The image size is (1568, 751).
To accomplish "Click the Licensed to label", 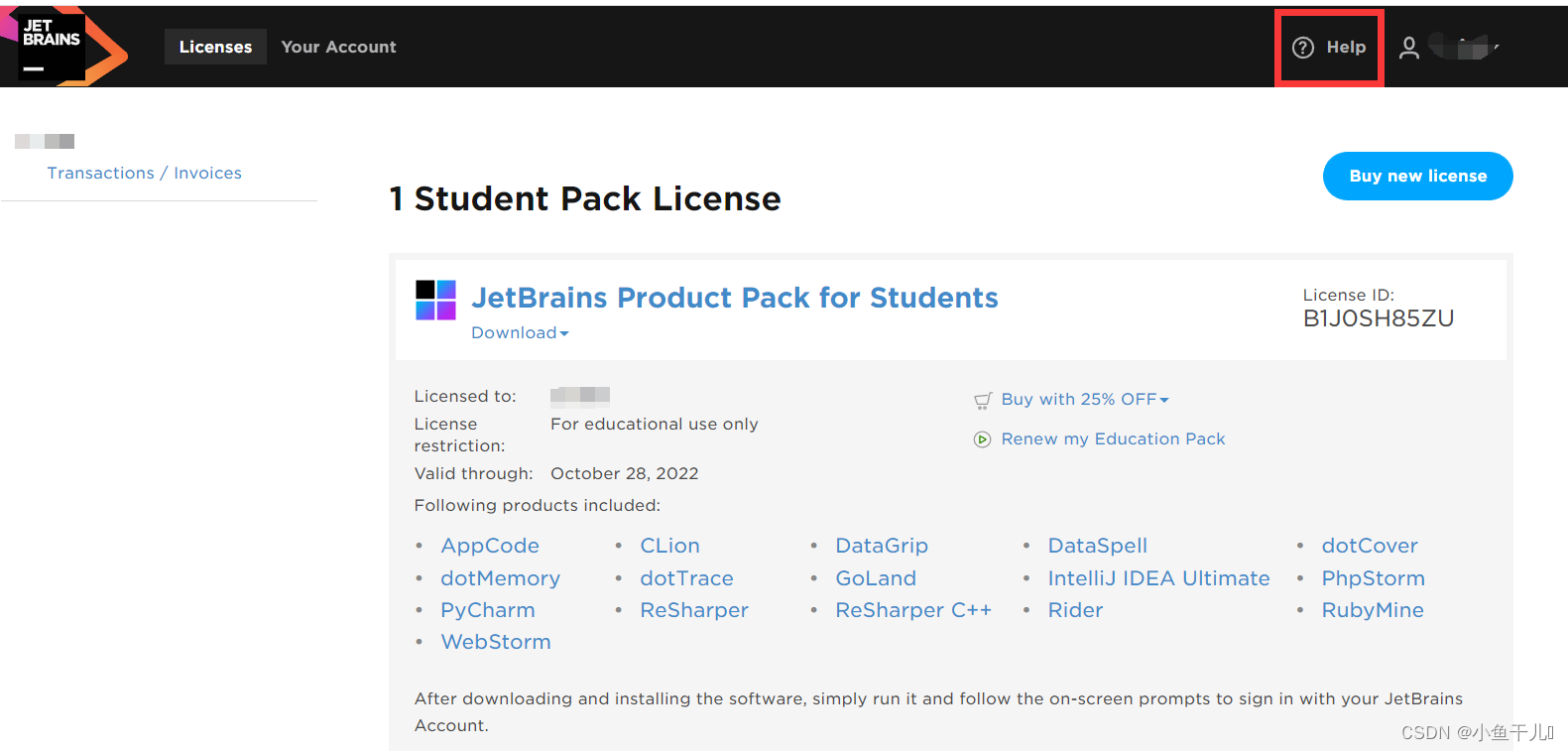I will point(465,396).
